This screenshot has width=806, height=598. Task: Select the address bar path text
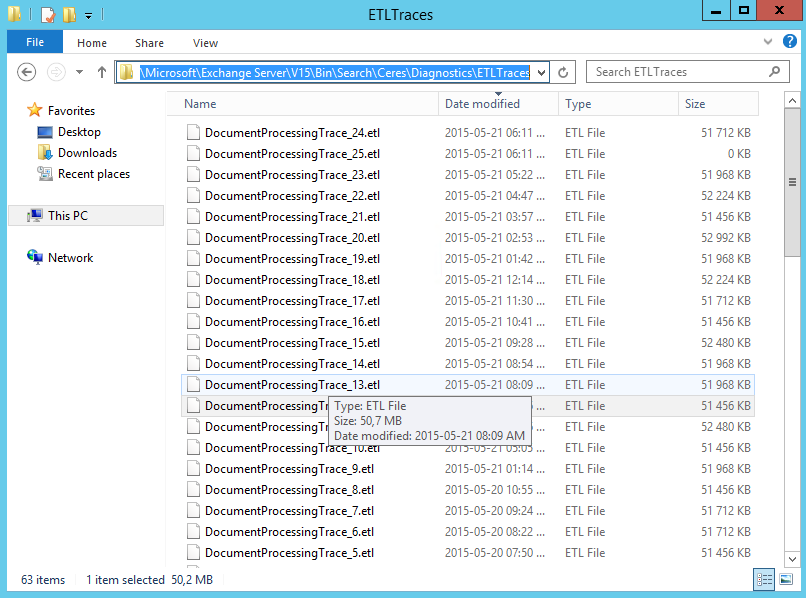pos(335,73)
